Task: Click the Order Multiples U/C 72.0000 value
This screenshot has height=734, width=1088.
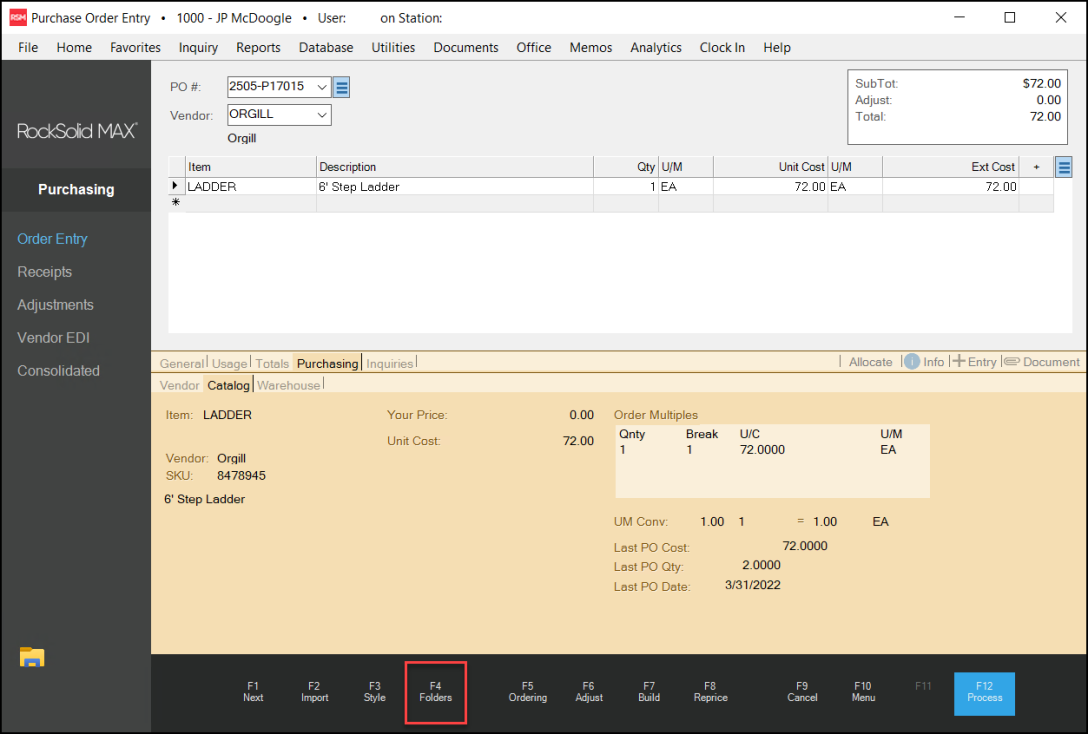Action: pos(762,450)
